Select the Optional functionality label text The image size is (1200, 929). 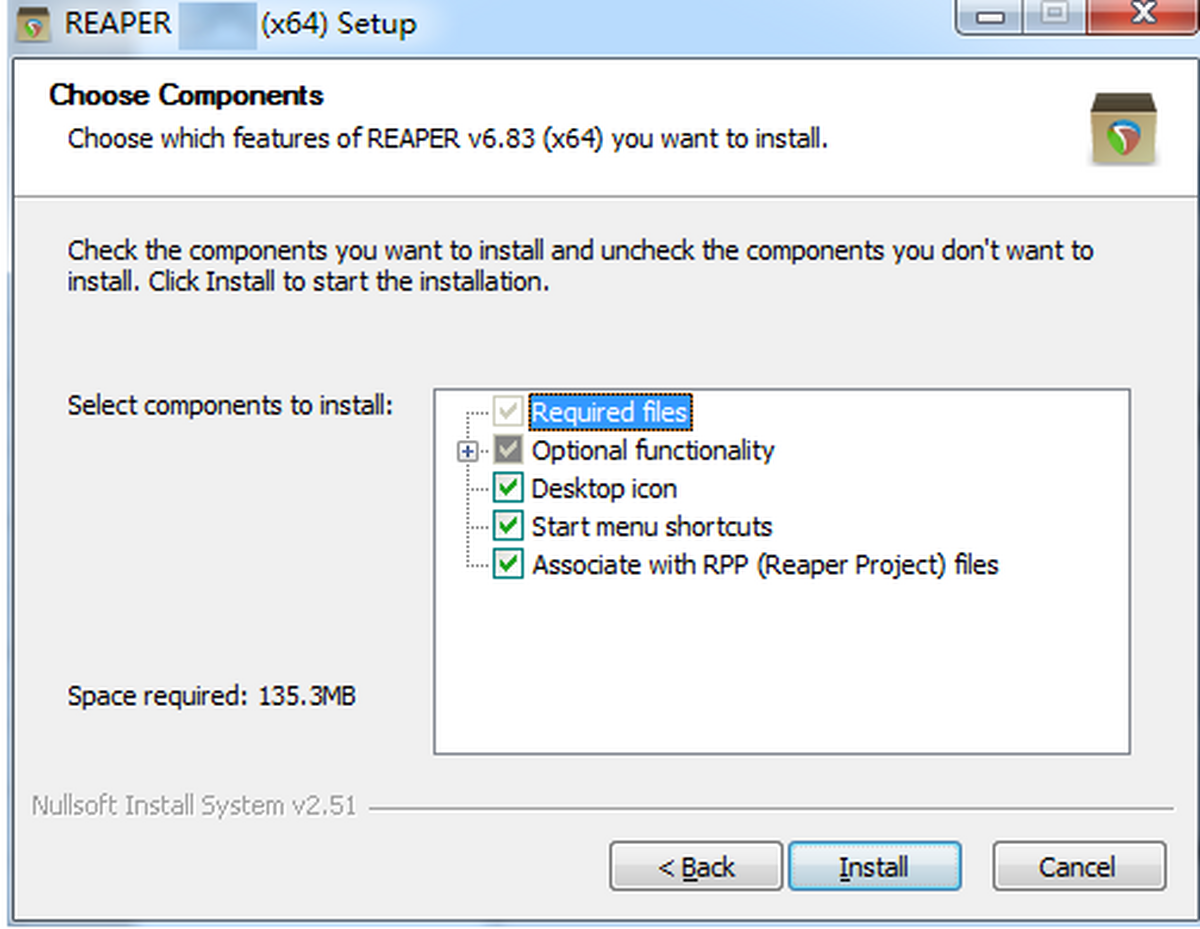[652, 451]
